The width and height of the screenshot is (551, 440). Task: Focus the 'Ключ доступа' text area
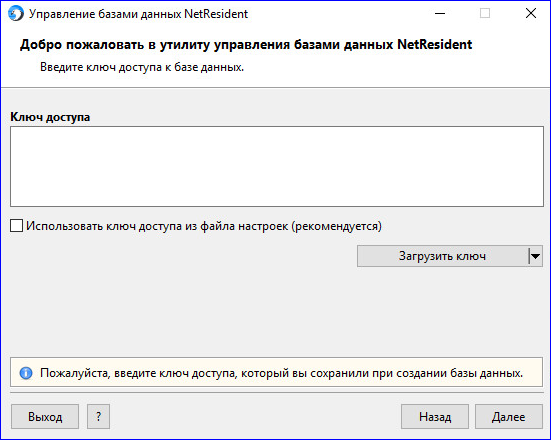pos(277,167)
